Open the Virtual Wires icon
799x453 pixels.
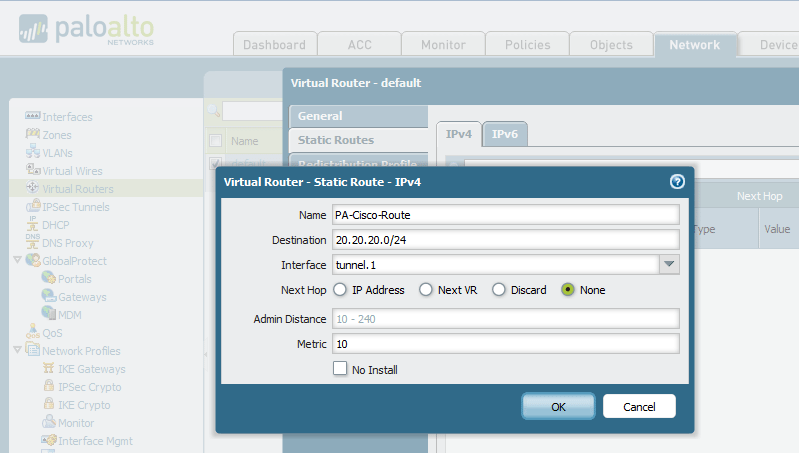[32, 171]
